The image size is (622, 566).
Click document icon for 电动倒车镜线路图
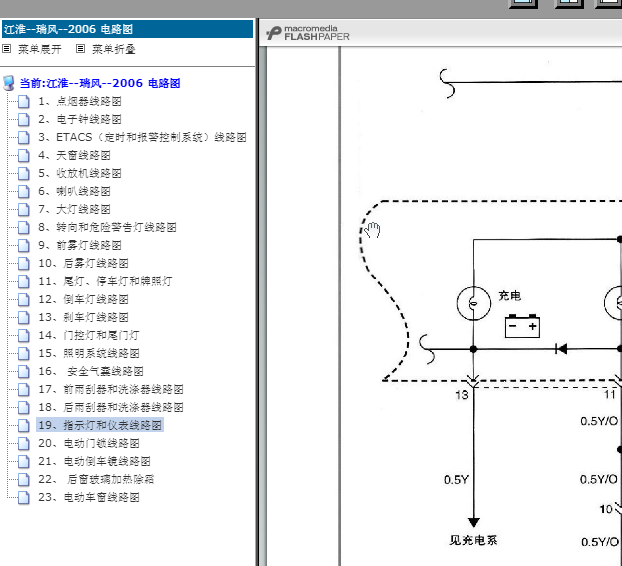(24, 462)
